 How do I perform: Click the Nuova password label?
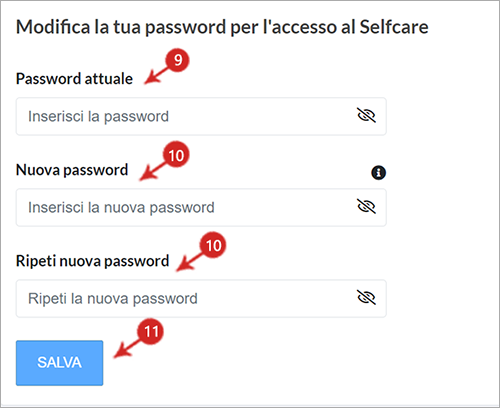(x=72, y=170)
